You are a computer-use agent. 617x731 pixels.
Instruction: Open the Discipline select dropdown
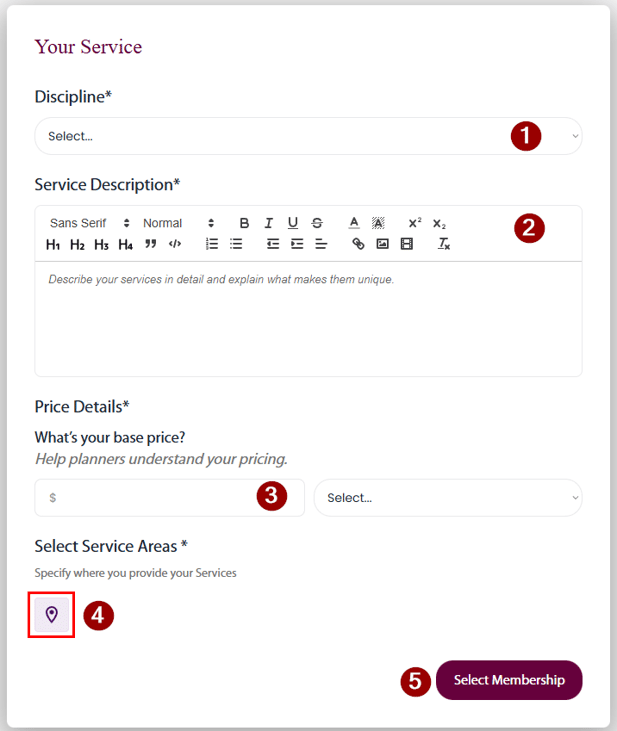[308, 136]
